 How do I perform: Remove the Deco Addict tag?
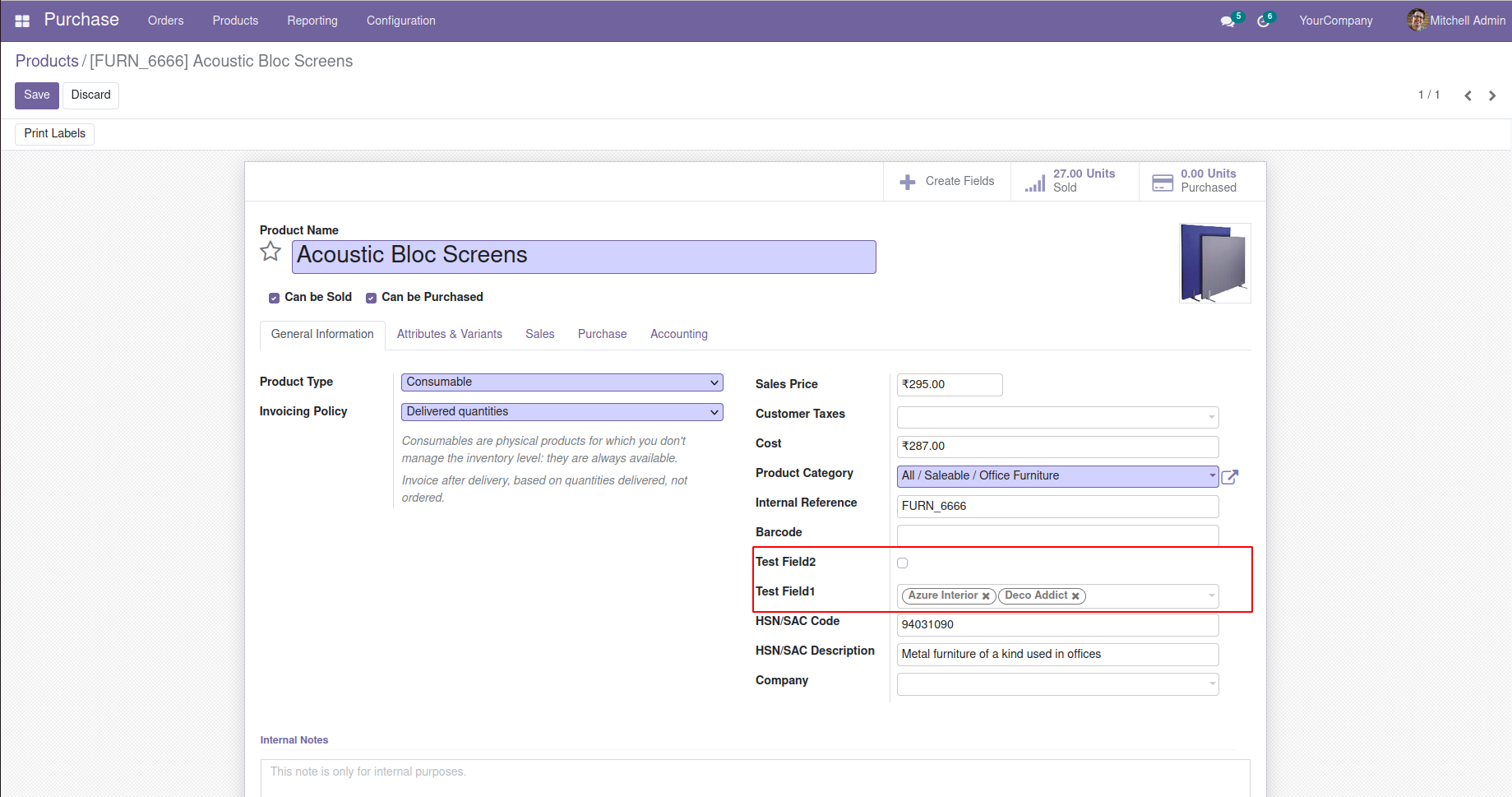[1075, 596]
